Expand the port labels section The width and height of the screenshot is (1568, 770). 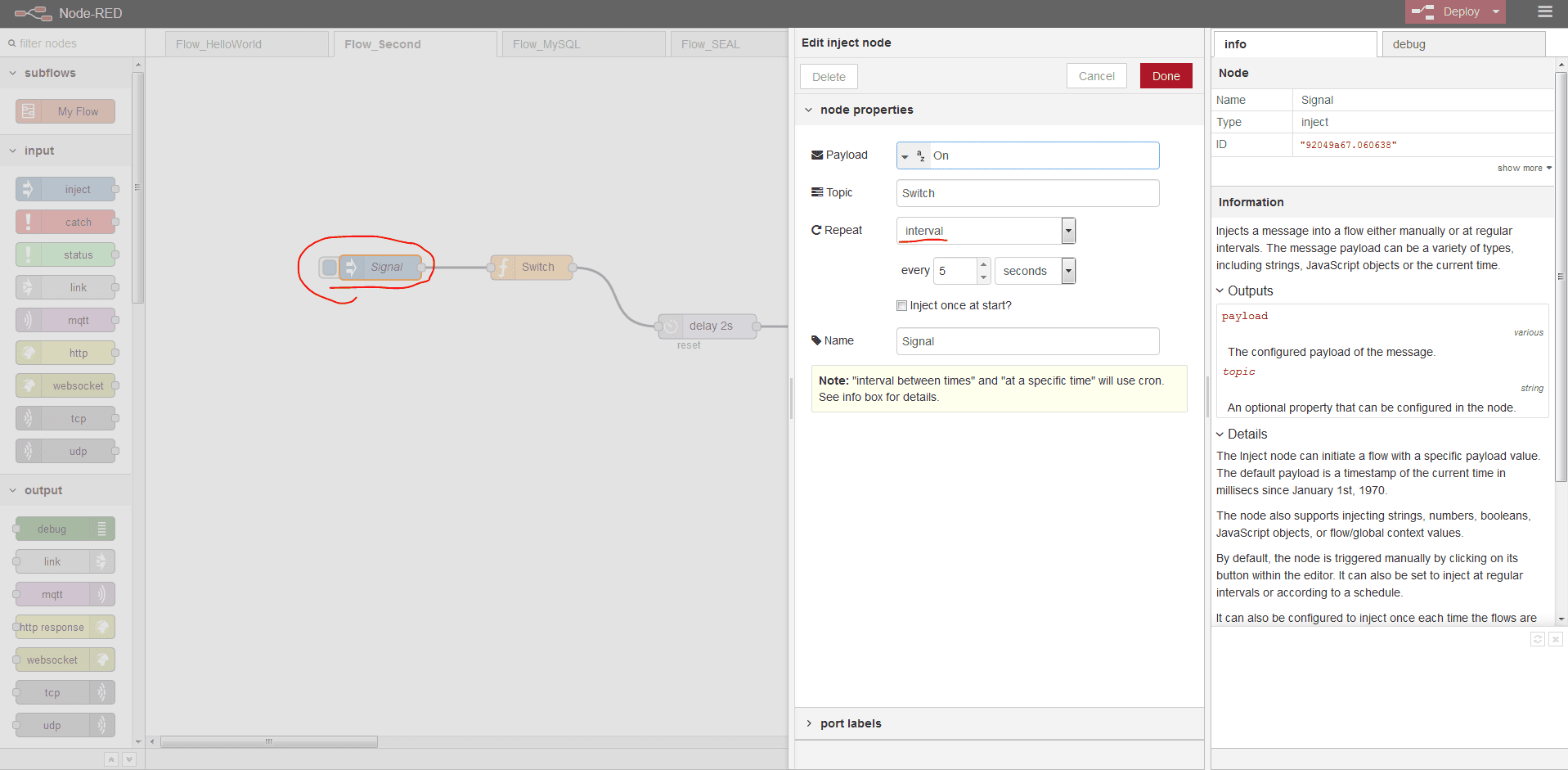pos(850,723)
